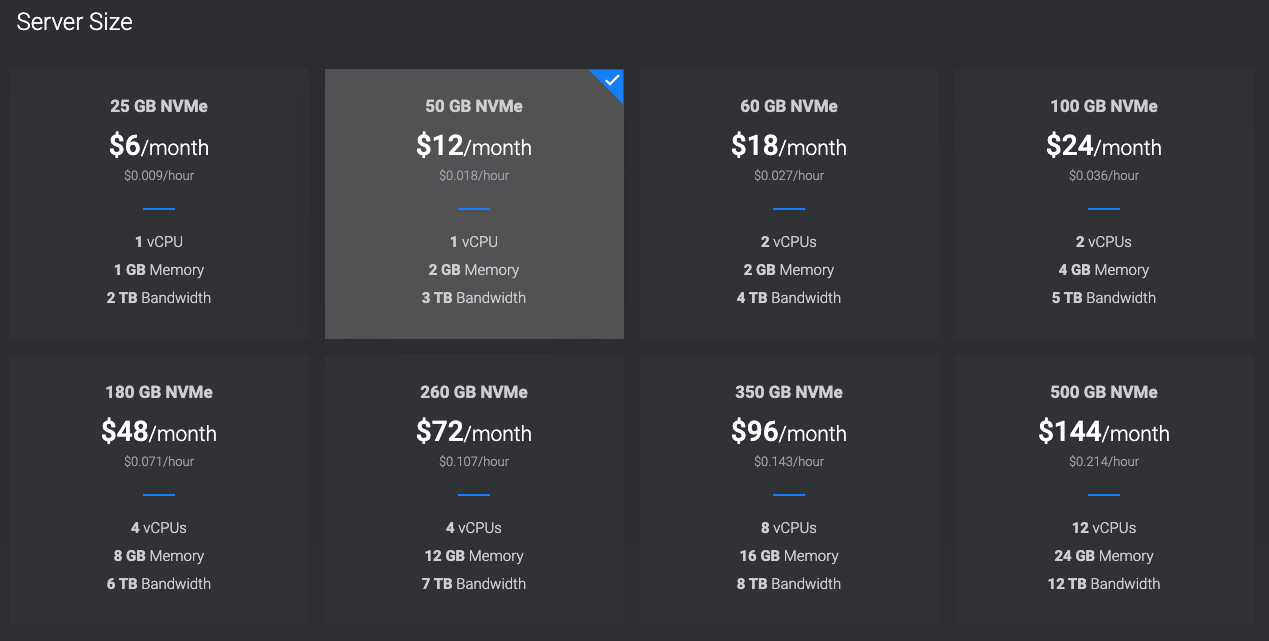Pick the 350 GB NVMe $96/month plan
This screenshot has width=1269, height=641.
789,490
